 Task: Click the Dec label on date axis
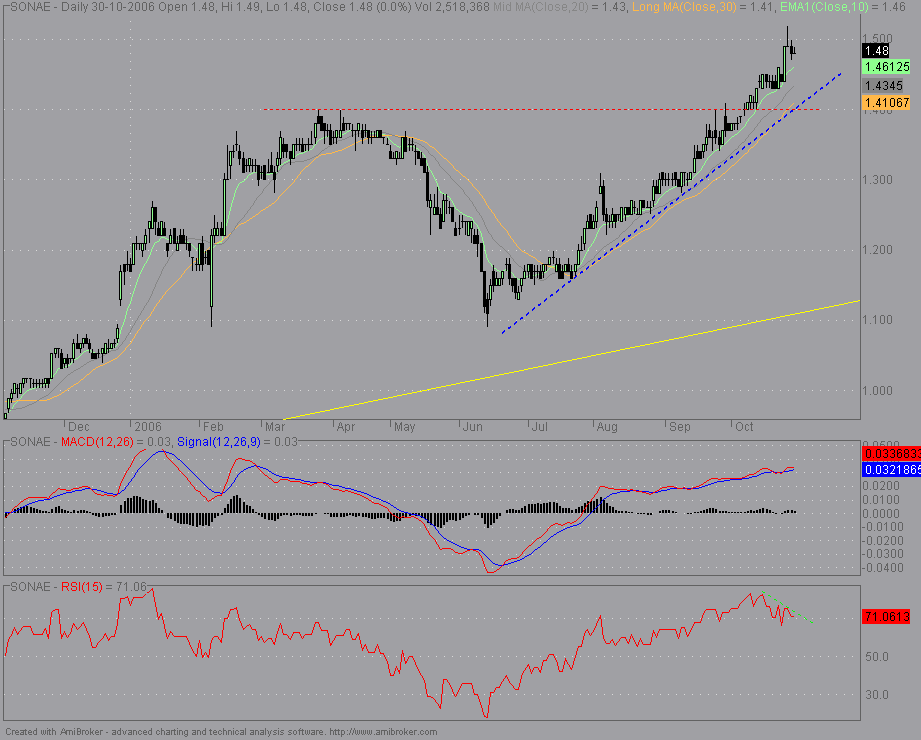click(x=78, y=427)
